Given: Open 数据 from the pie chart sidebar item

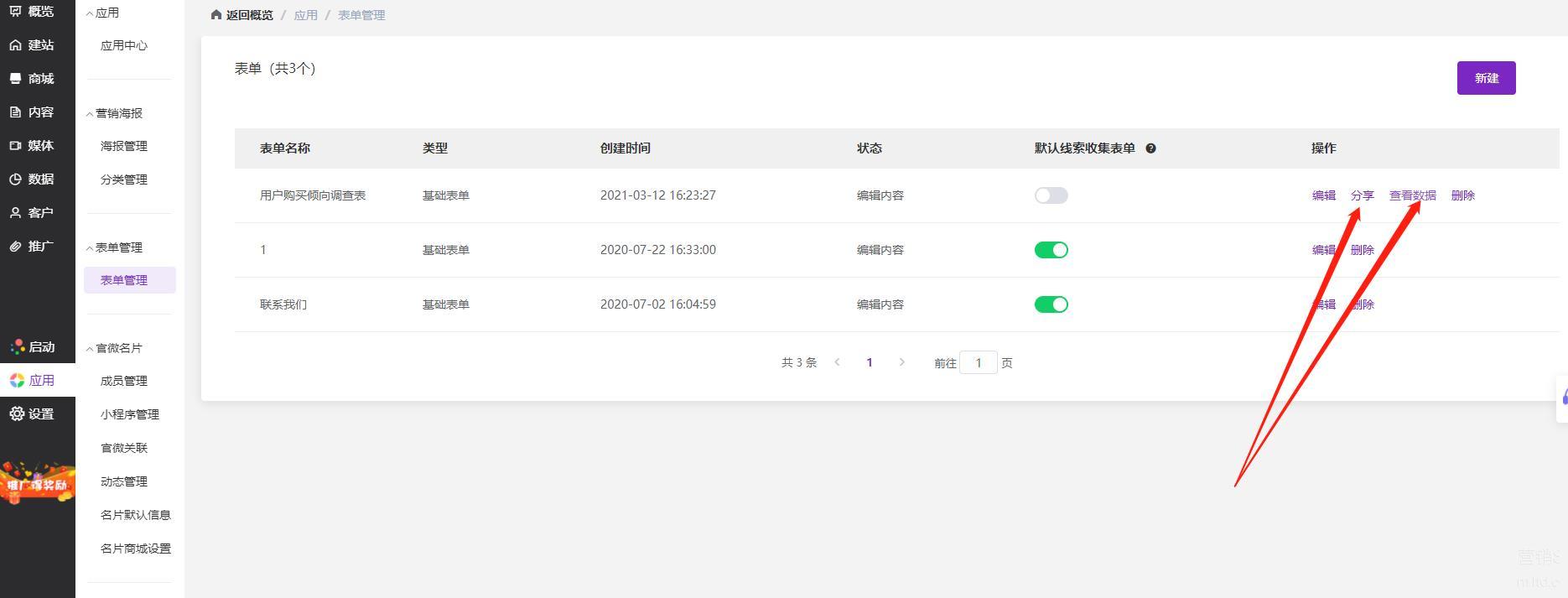Looking at the screenshot, I should [x=32, y=179].
